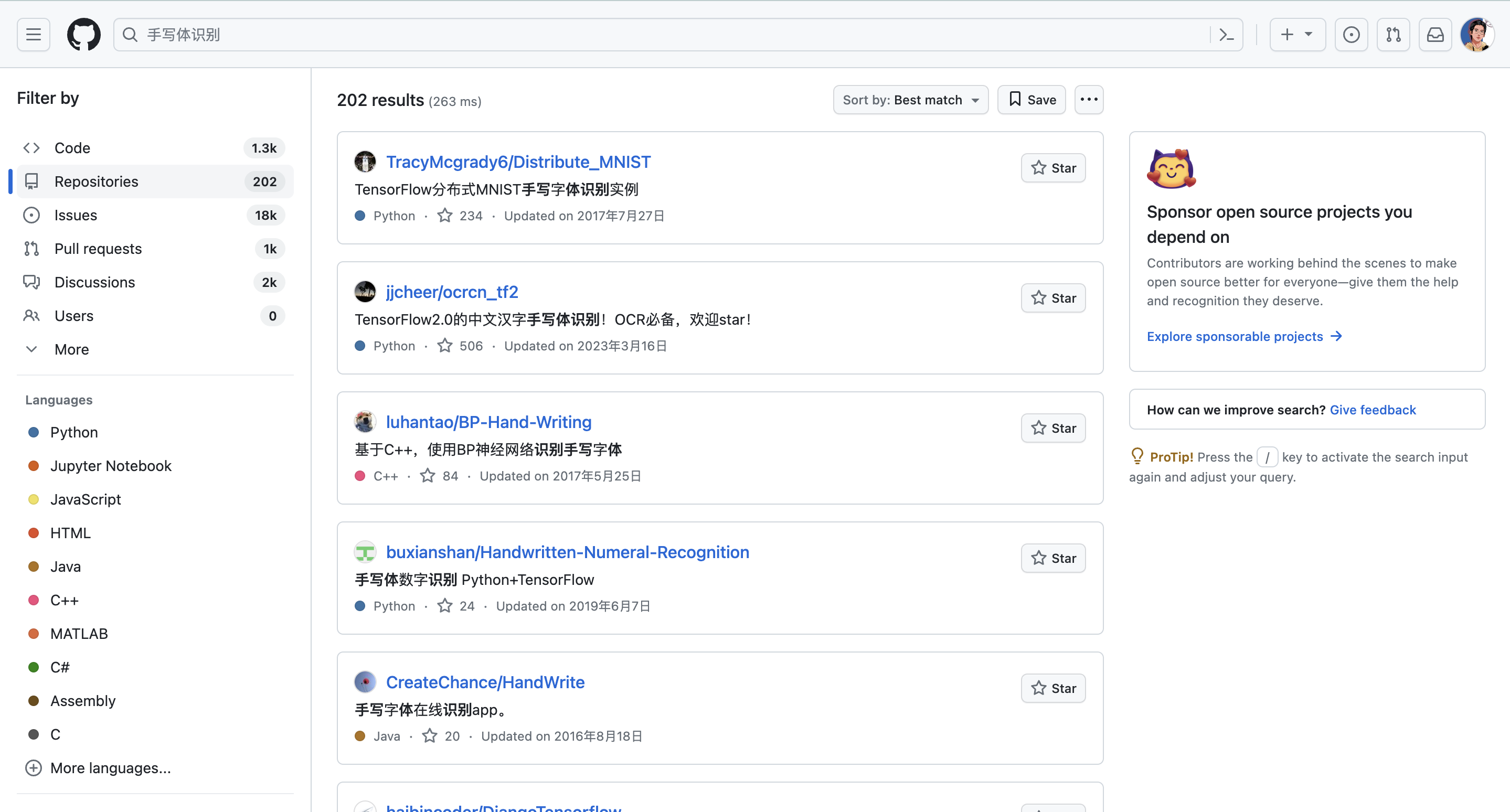Open the Sort by Best match dropdown
Screen dimensions: 1510x812
tap(910, 100)
